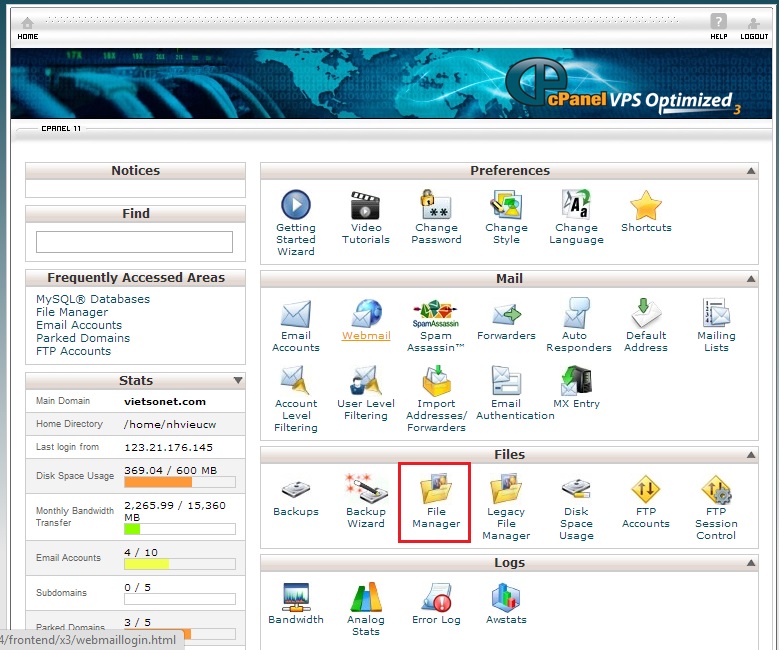Click Monthly Bandwidth Transfer bar
This screenshot has height=650, width=779.
(x=180, y=529)
